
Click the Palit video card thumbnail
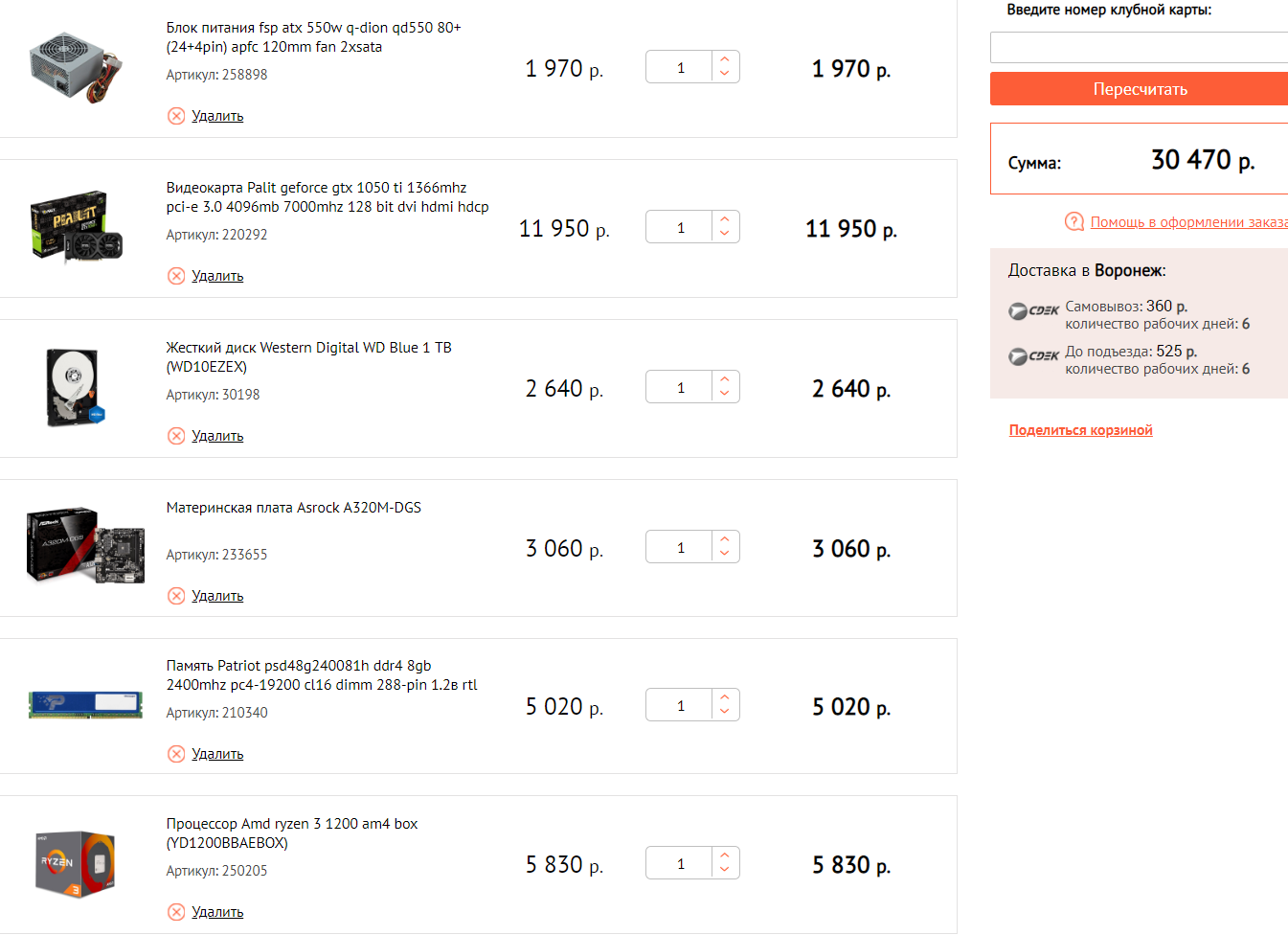pos(76,227)
